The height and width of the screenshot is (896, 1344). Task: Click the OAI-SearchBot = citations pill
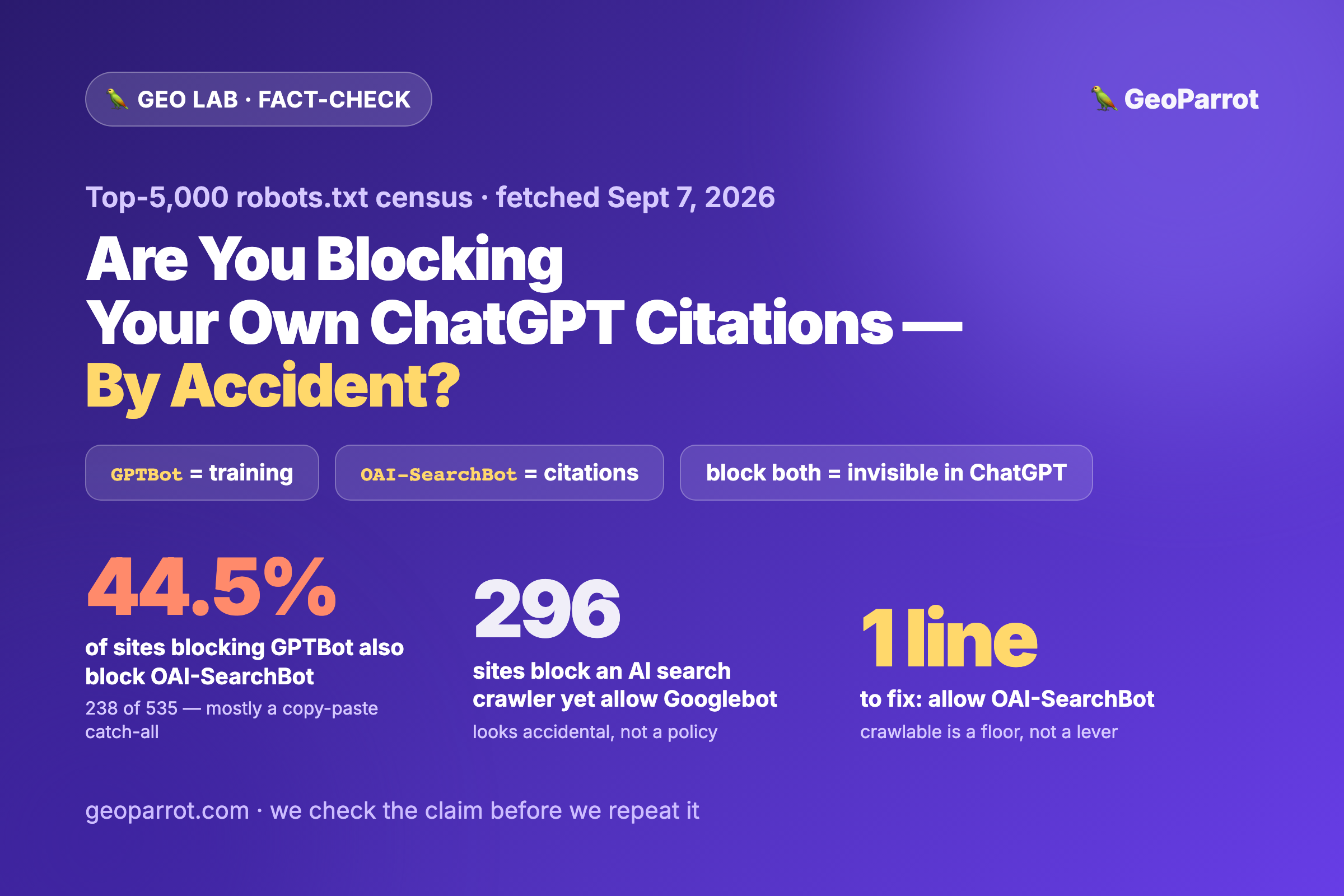point(499,473)
